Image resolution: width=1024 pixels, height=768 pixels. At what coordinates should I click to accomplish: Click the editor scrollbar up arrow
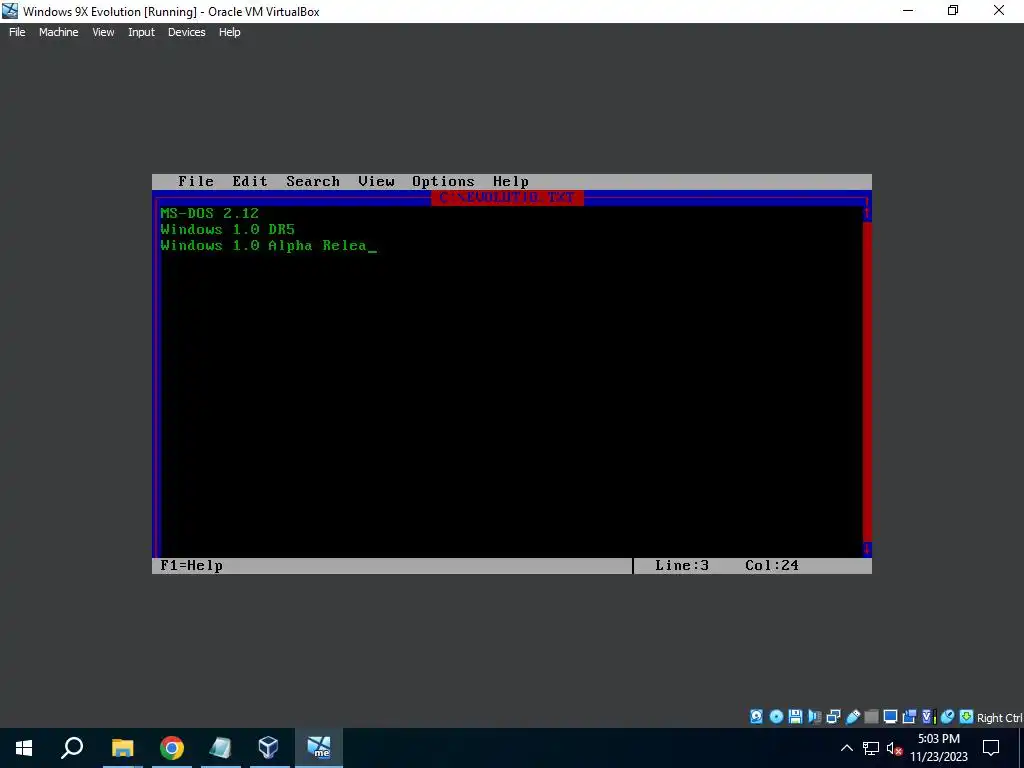tap(867, 214)
